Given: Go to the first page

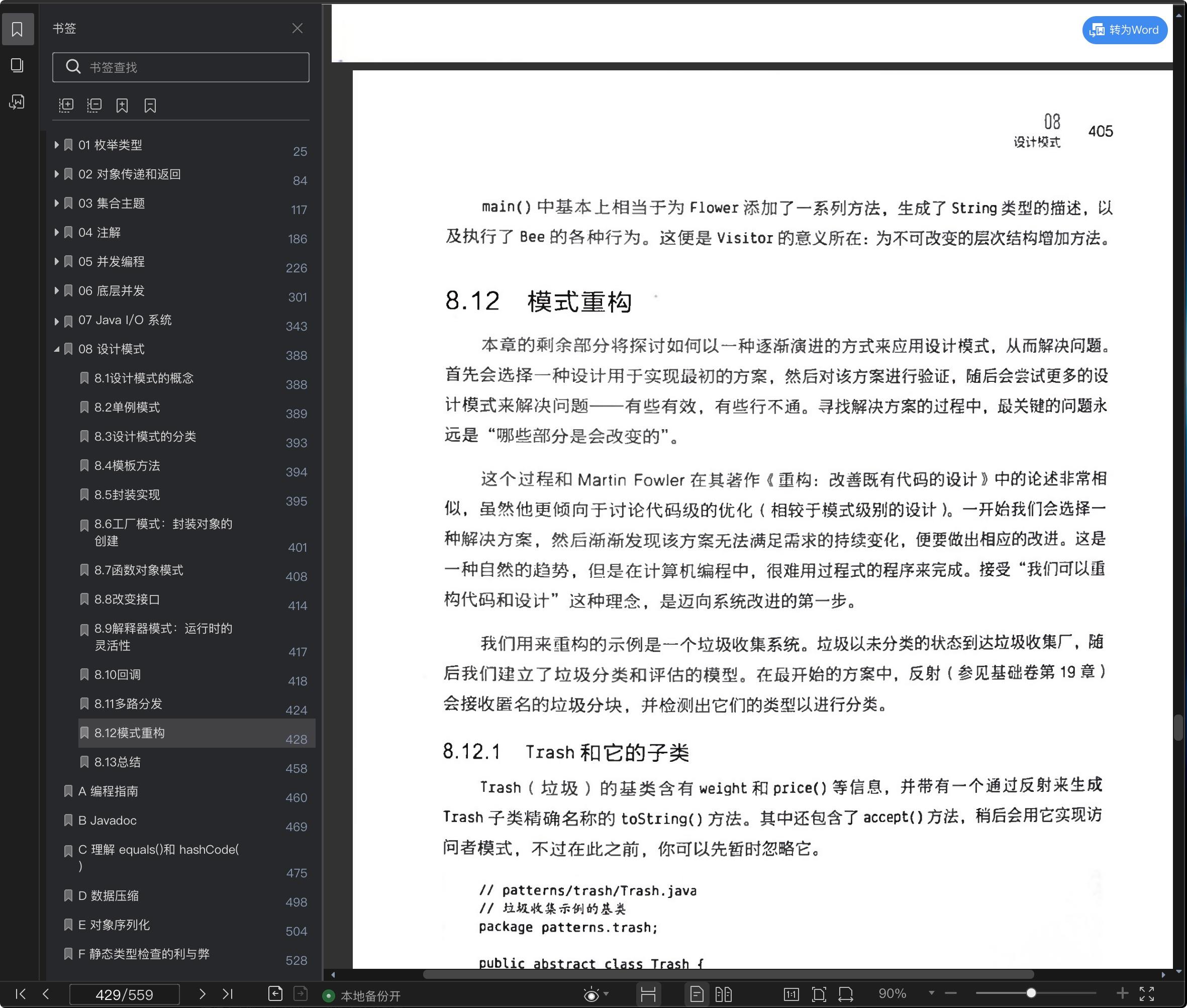Looking at the screenshot, I should click(x=21, y=994).
